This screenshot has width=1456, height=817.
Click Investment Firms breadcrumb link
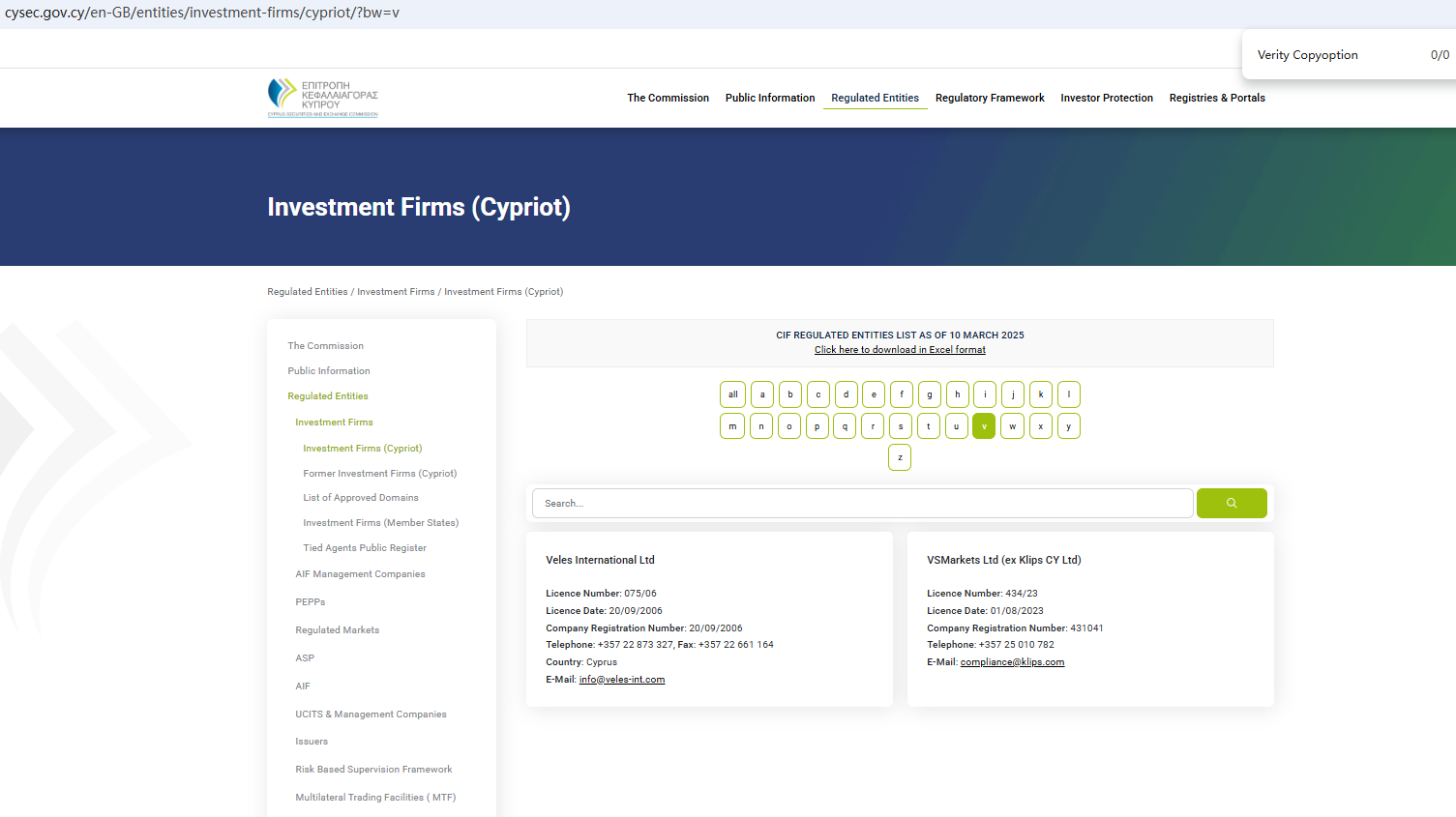(396, 292)
